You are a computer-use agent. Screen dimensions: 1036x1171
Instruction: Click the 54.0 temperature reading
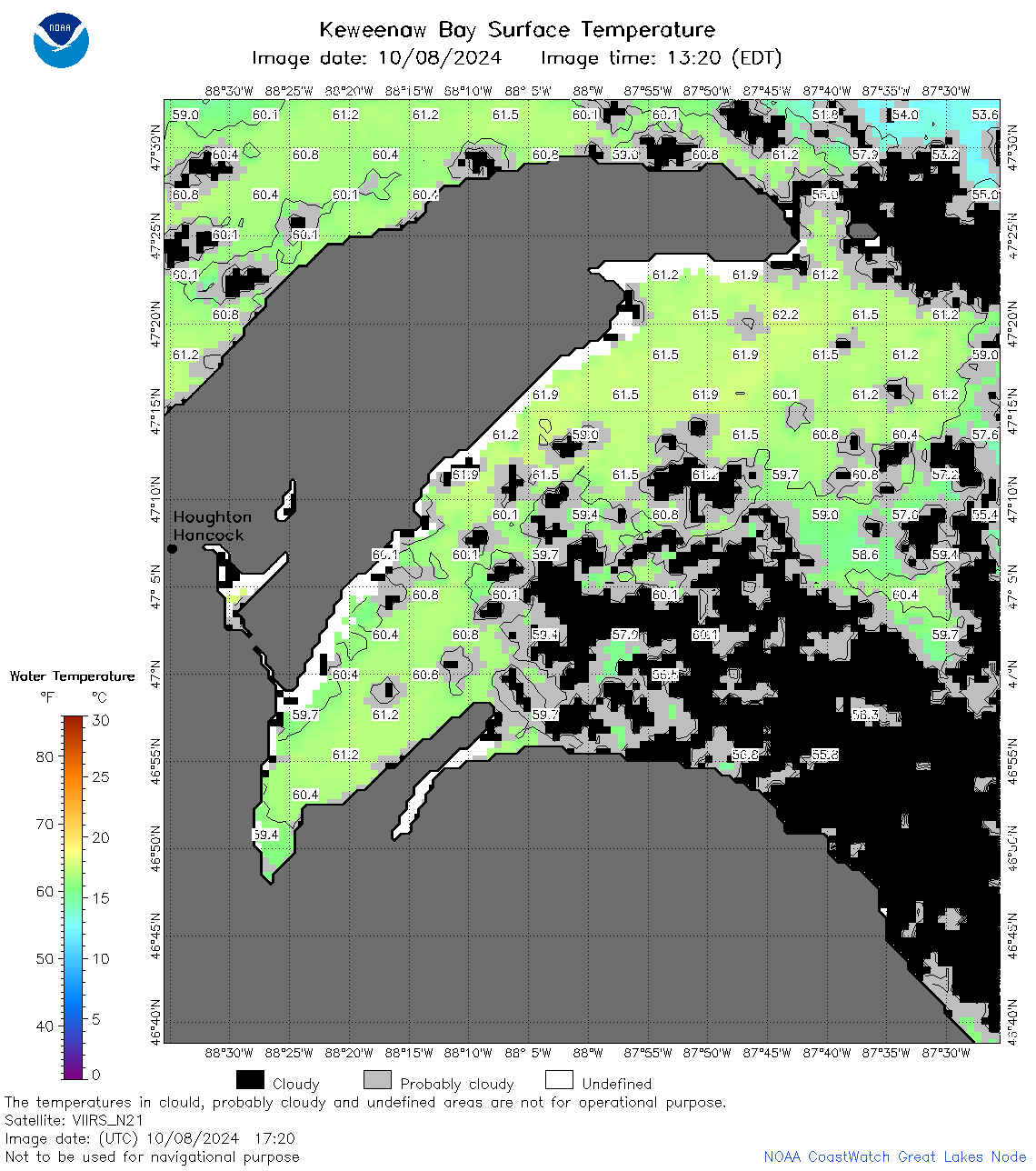coord(905,115)
